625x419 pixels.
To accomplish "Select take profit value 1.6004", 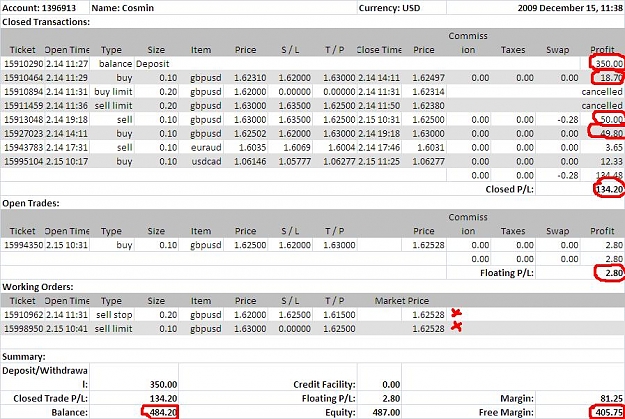I will click(342, 148).
